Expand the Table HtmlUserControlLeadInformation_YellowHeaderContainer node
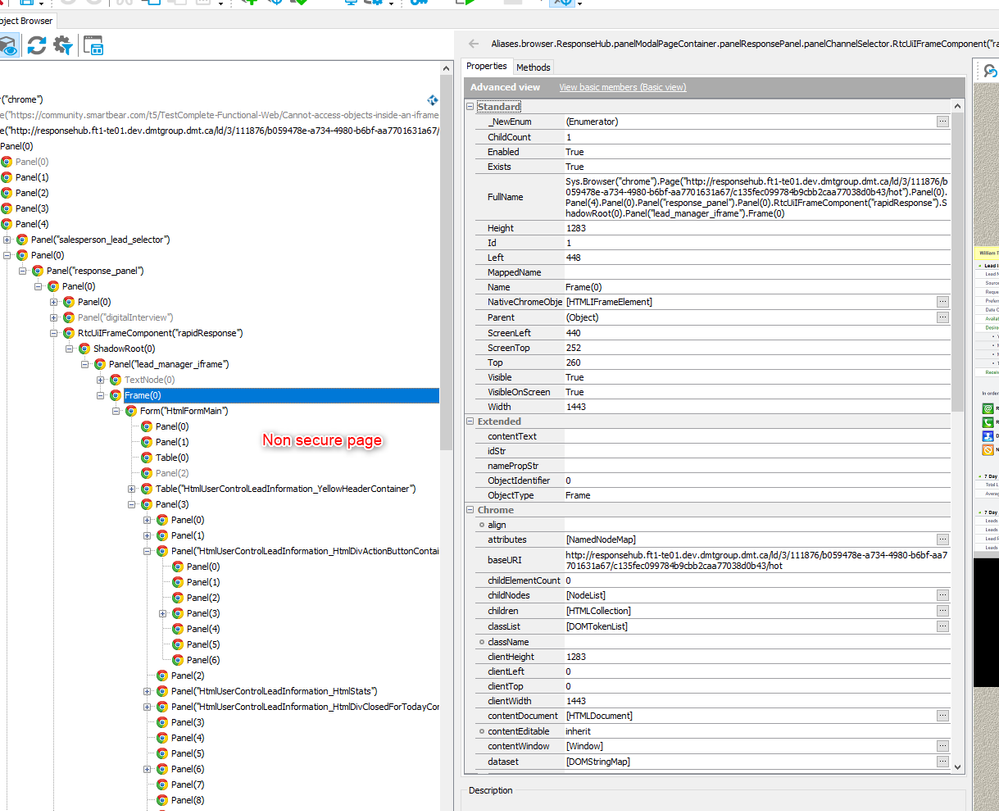999x811 pixels. point(132,489)
